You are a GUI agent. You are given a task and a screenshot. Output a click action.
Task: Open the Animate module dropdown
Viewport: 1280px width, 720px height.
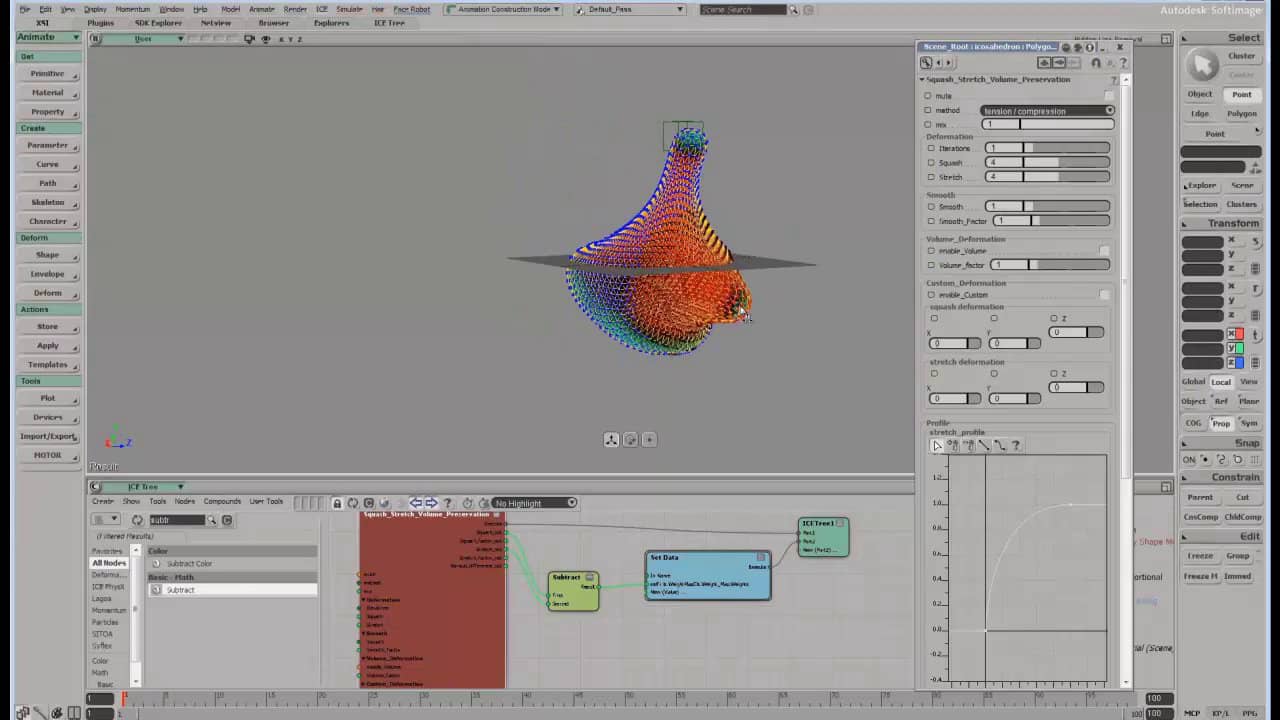coord(48,37)
